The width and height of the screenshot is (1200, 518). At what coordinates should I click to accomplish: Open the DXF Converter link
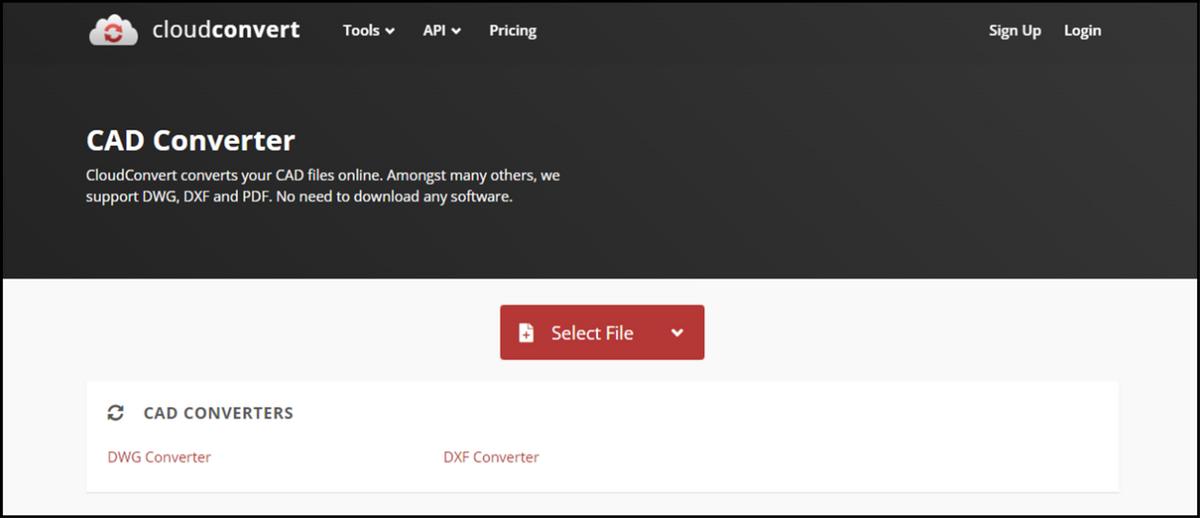491,457
